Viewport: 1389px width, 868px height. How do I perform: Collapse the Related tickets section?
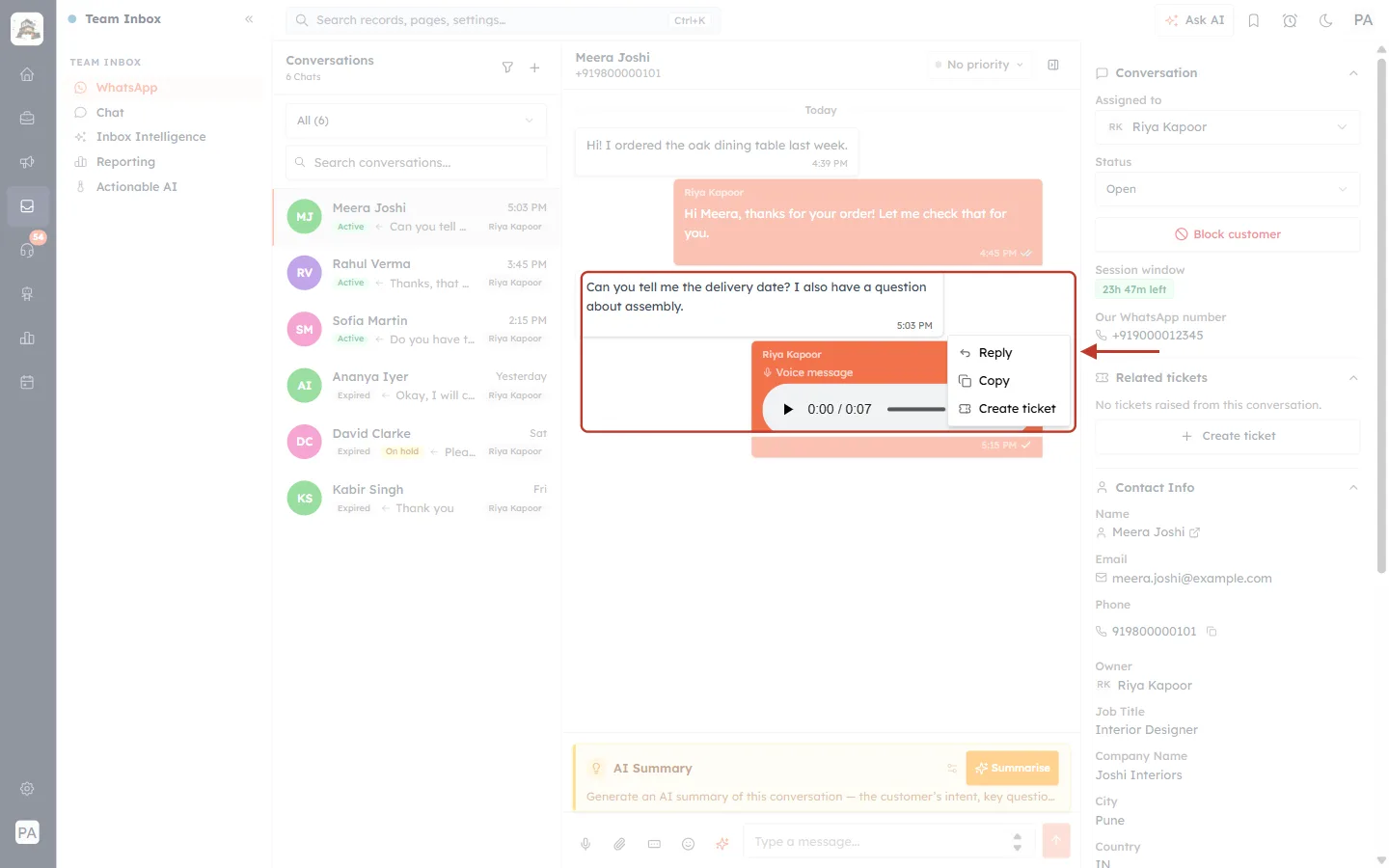click(1353, 378)
